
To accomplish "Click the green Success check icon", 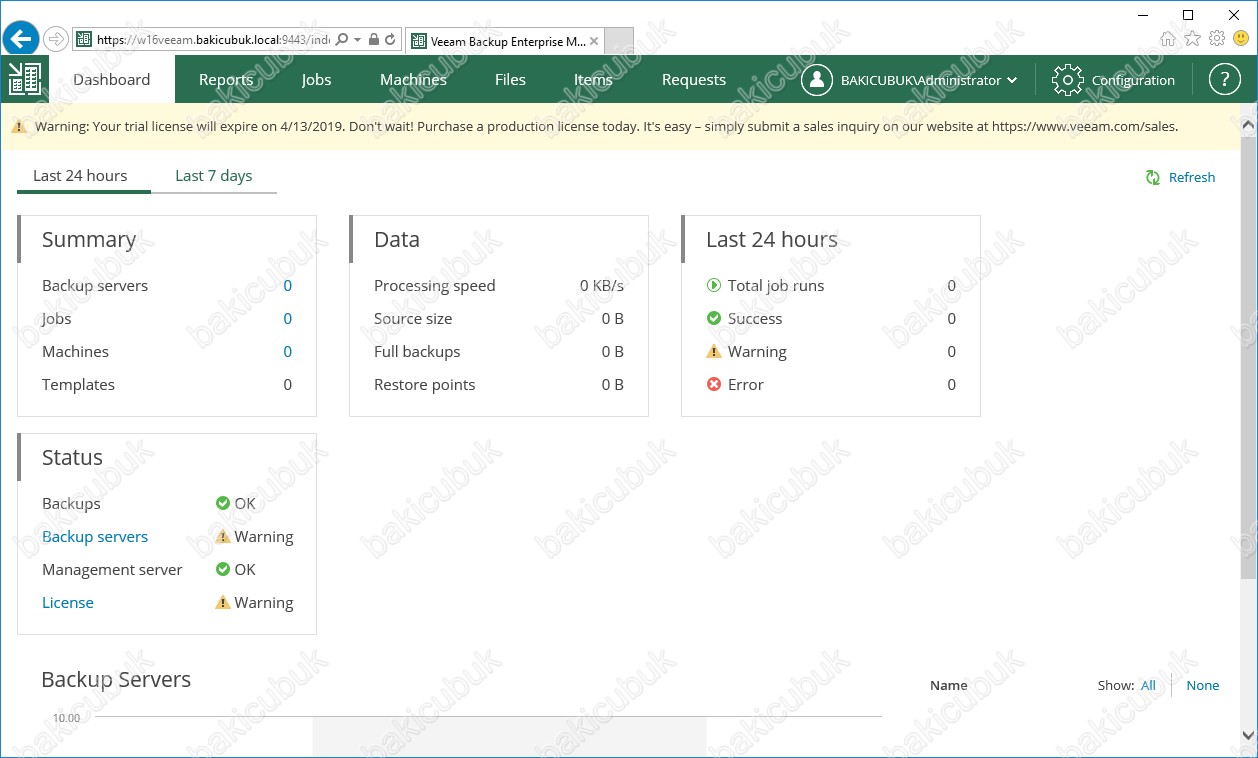I will click(714, 318).
